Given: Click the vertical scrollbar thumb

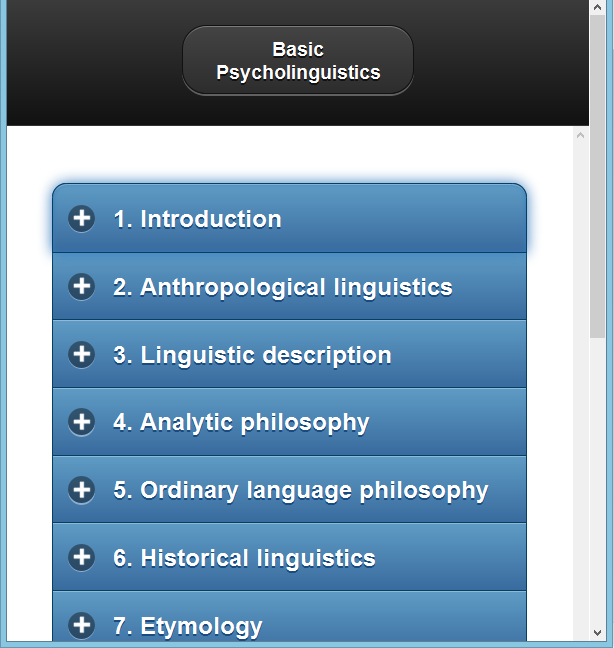Looking at the screenshot, I should 597,230.
